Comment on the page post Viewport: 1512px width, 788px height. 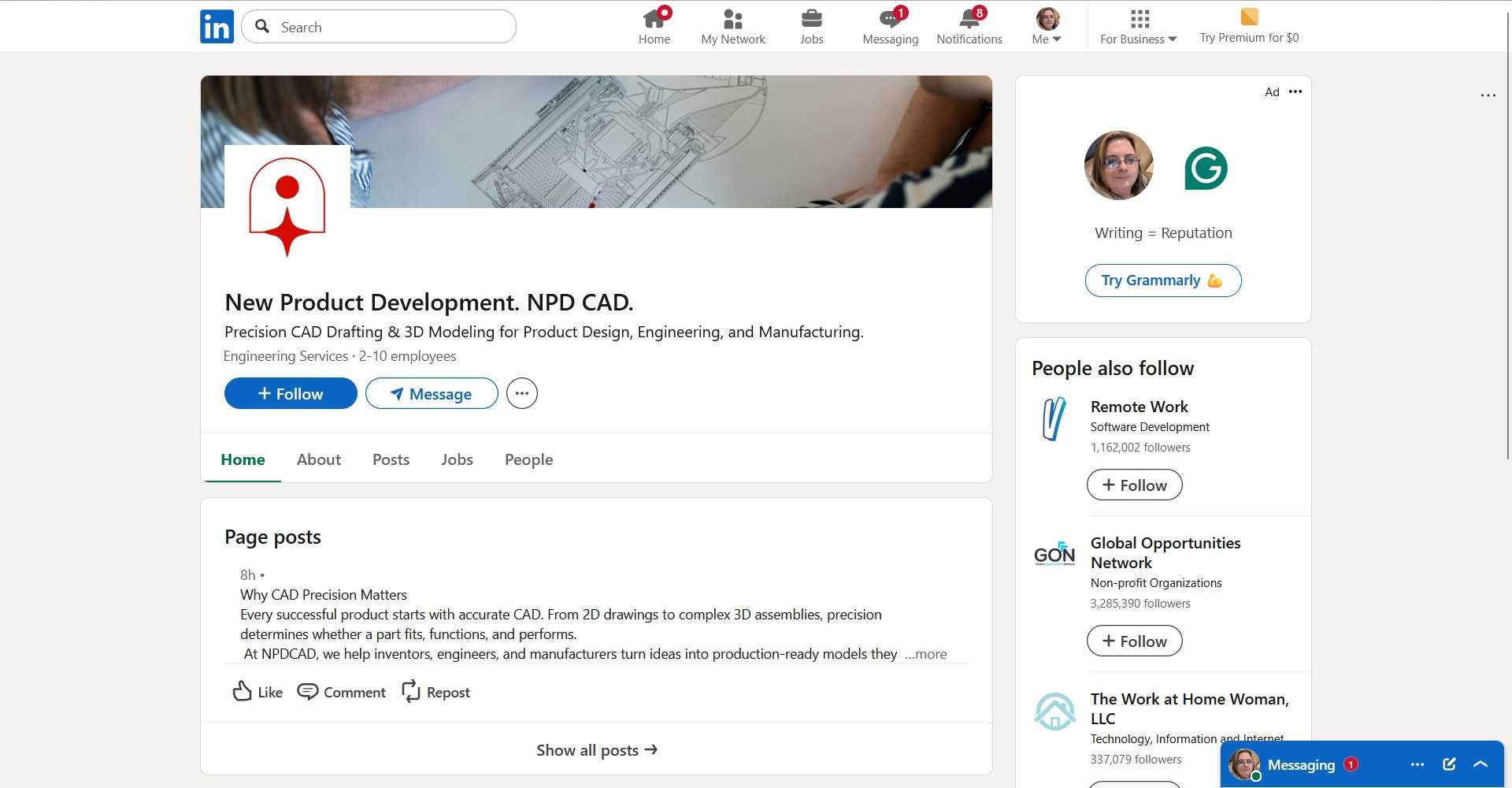pos(341,692)
